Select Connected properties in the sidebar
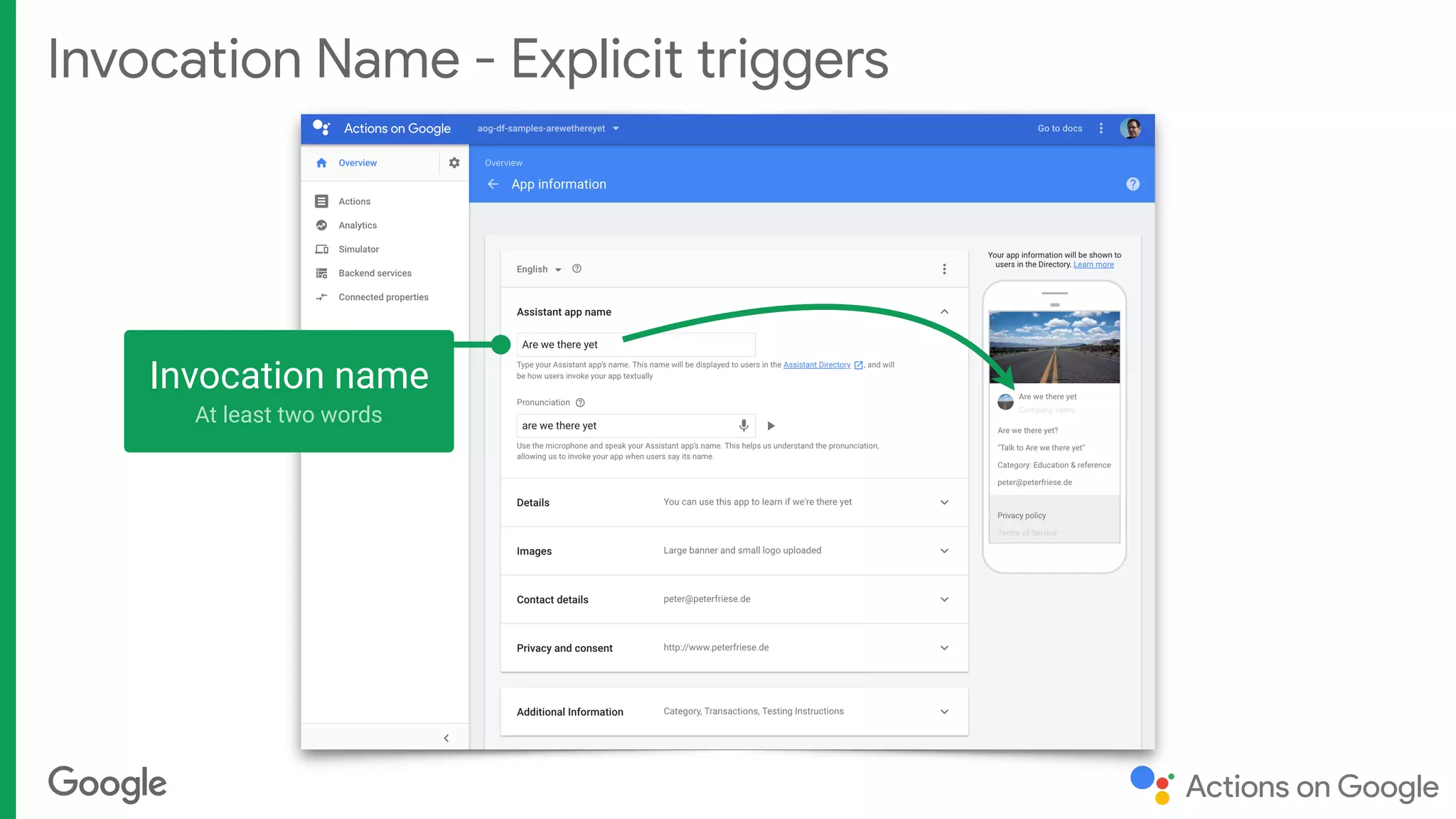The width and height of the screenshot is (1456, 819). [x=384, y=297]
